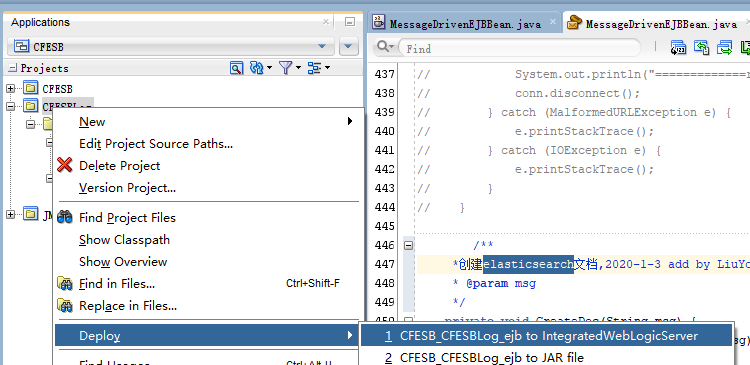750x365 pixels.
Task: Choose Replace in Files... entry
Action: (208, 306)
